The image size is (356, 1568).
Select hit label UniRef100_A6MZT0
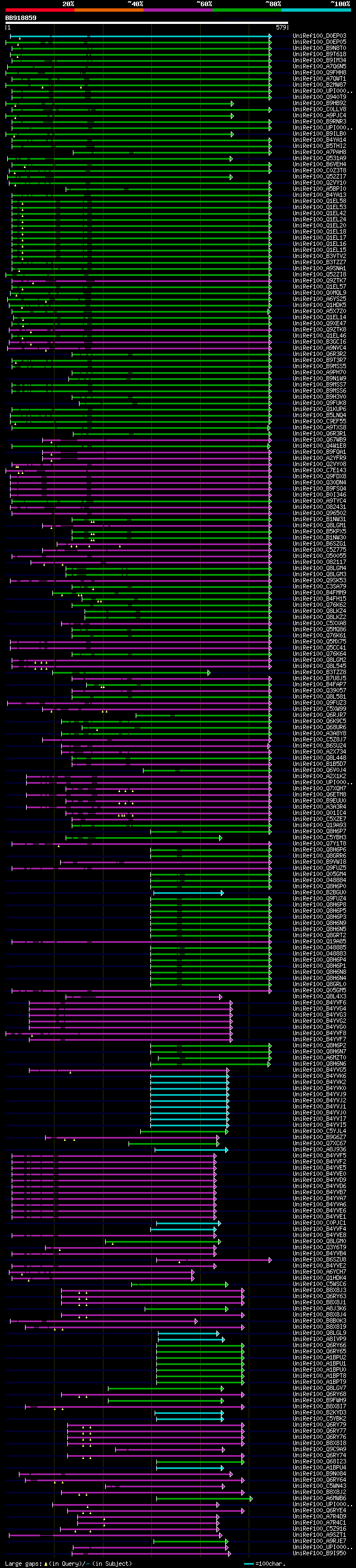pos(319,1058)
